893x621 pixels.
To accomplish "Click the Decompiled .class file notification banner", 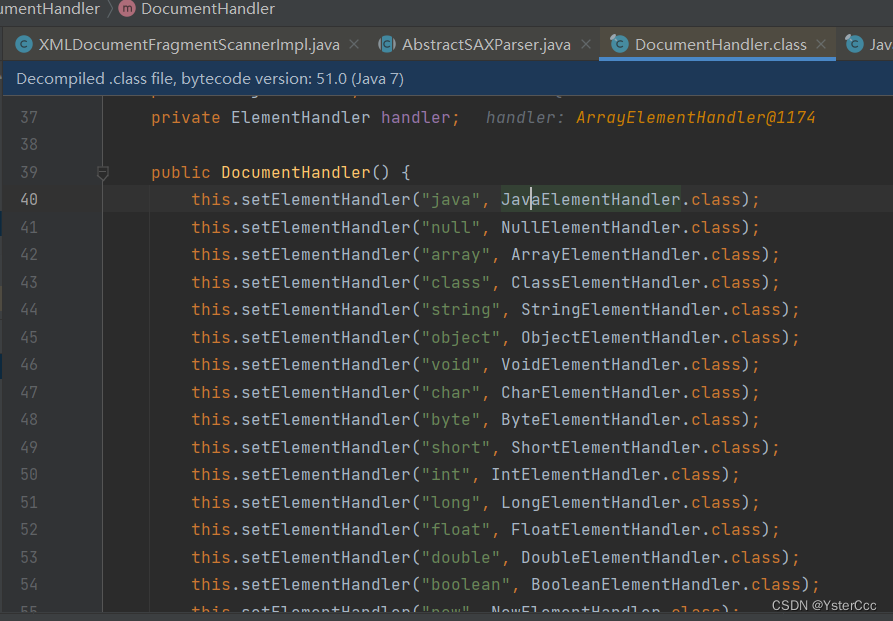I will tap(447, 79).
